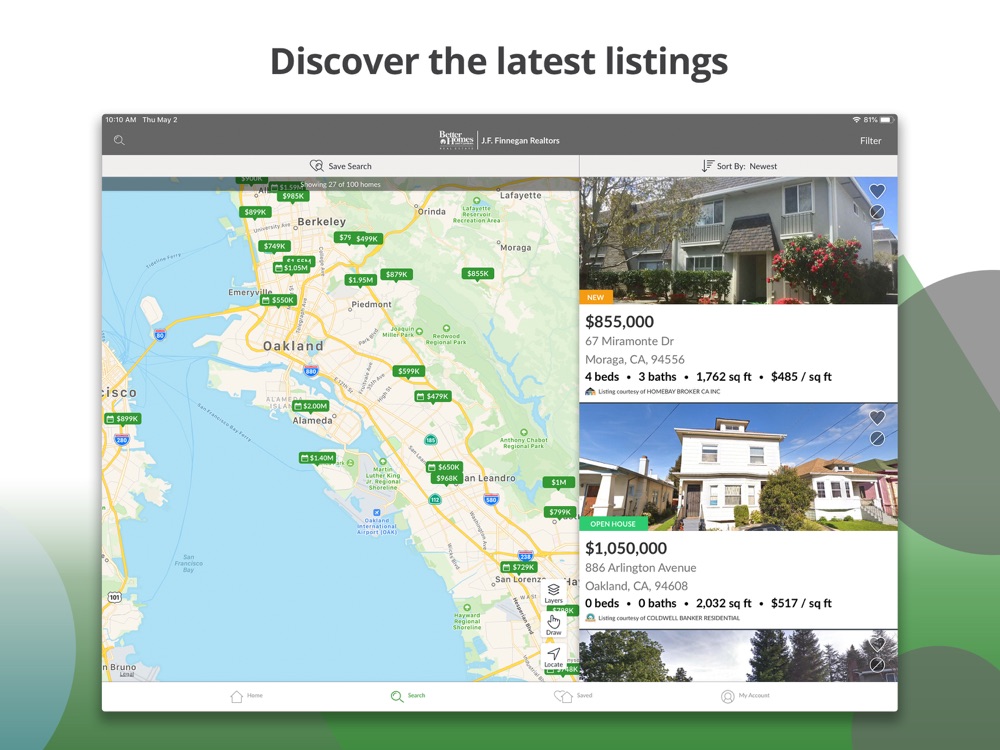This screenshot has height=750, width=1000.
Task: Open the 886 Arlington Avenue listing photo
Action: [x=739, y=467]
